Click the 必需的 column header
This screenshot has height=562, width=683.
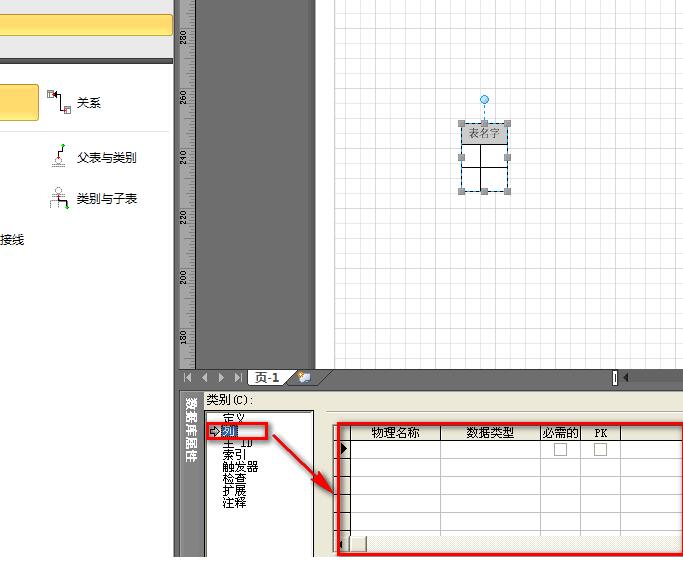(560, 433)
